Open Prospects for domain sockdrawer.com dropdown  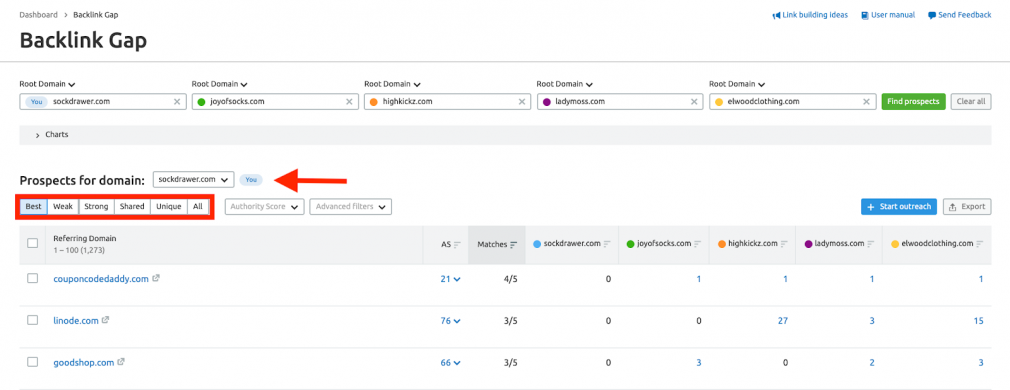[193, 180]
